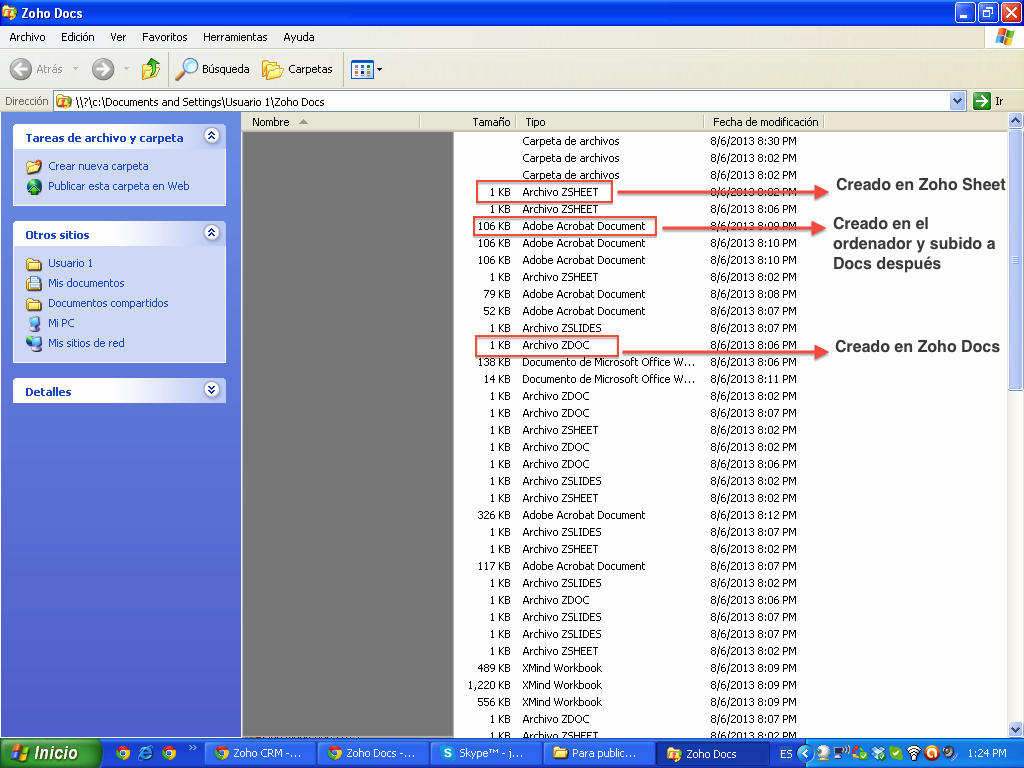Collapse Tareas de archivo y carpeta panel
Viewport: 1024px width, 768px height.
point(211,137)
